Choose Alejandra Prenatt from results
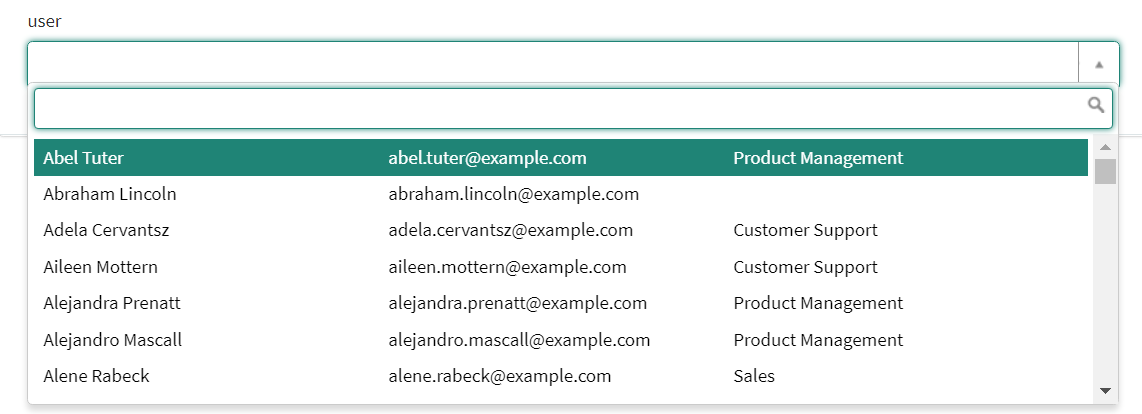 point(112,303)
